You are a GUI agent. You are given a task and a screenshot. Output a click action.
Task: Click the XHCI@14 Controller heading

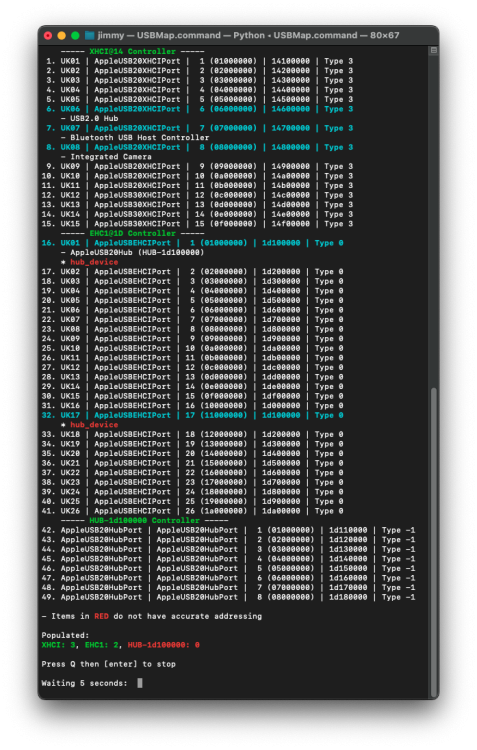point(133,51)
